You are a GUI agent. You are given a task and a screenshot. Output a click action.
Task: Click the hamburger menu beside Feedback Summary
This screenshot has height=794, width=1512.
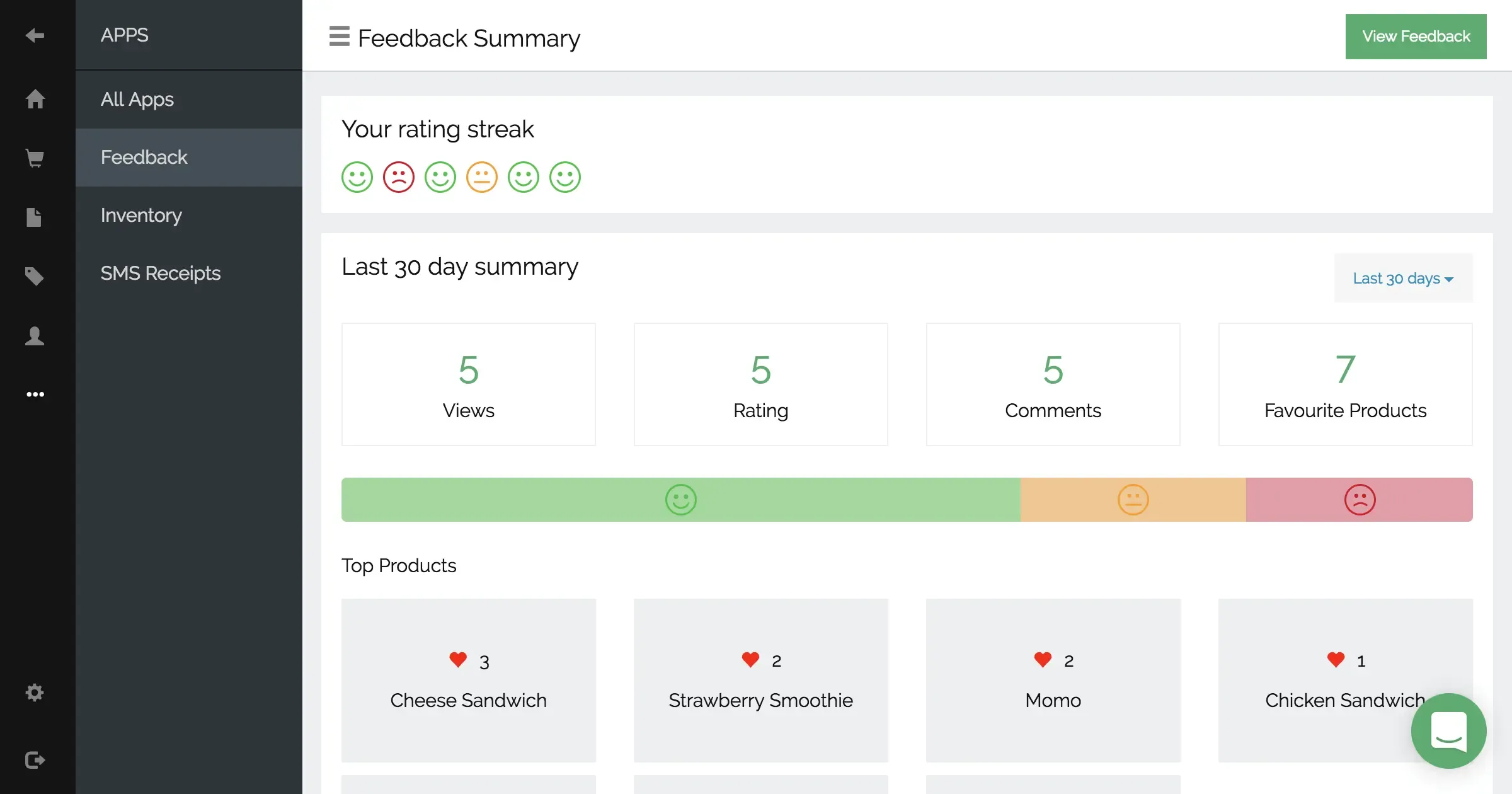tap(339, 37)
